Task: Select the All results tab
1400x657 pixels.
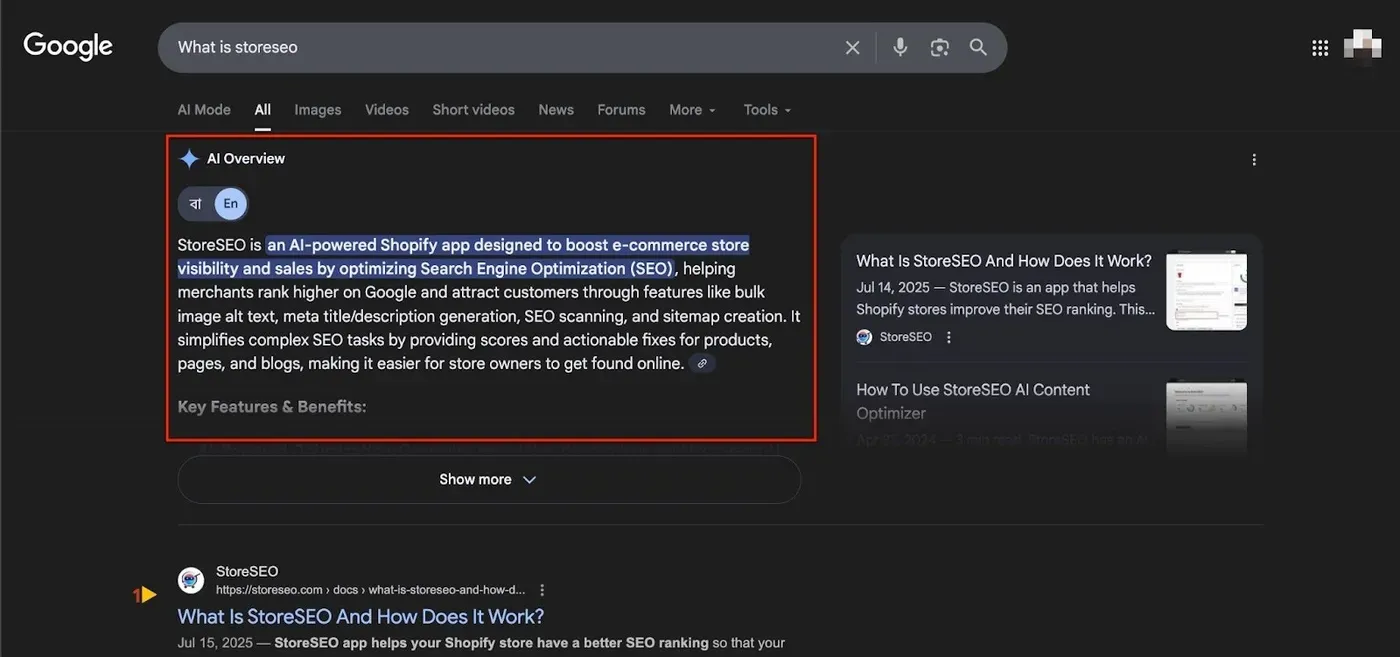Action: point(262,110)
